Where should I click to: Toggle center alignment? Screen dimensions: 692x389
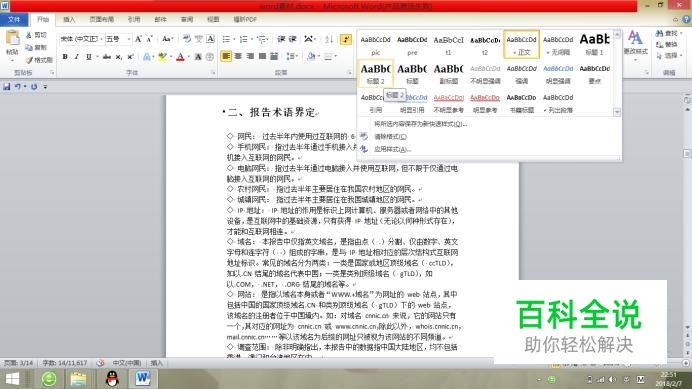point(238,56)
